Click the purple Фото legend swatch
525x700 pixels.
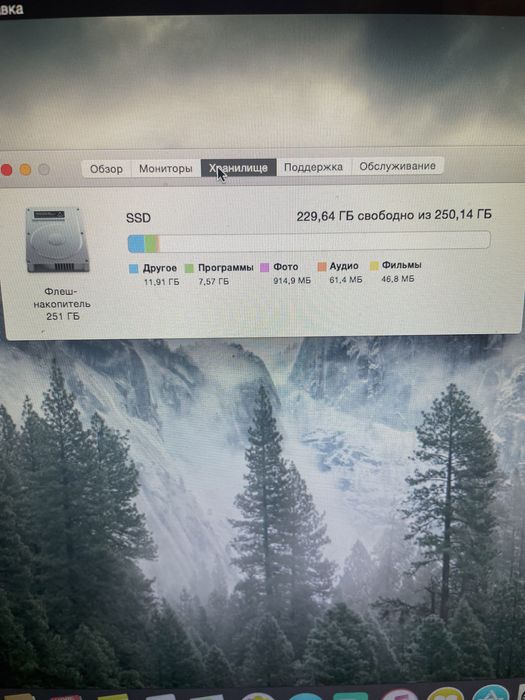point(265,267)
